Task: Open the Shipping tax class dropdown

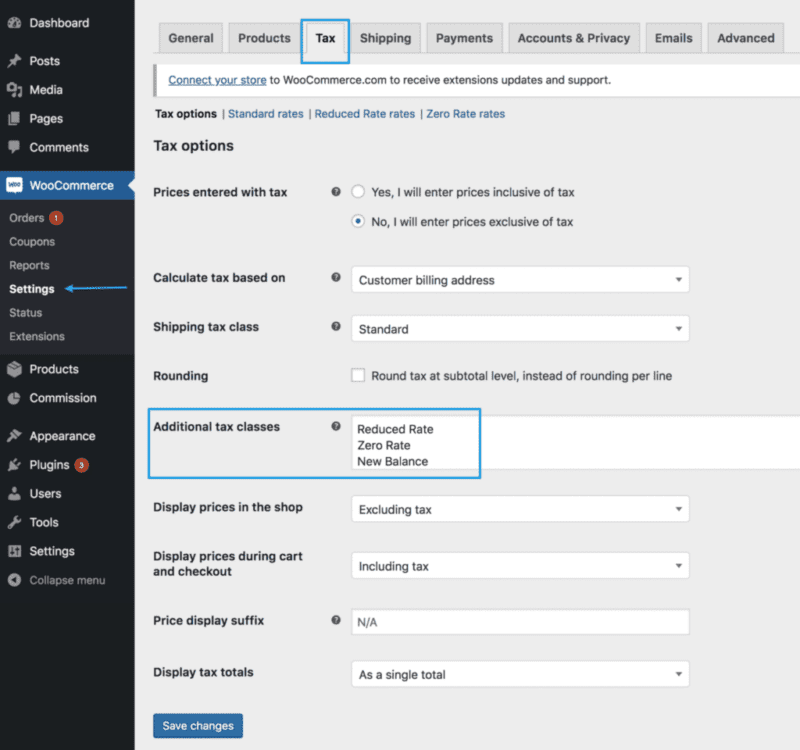Action: 520,328
